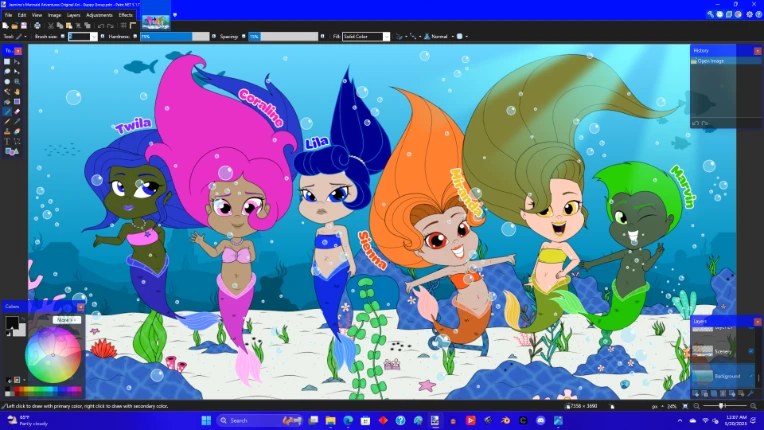Select the Color Picker eyedropper tool
Viewport: 764px width, 430px height.
tap(17, 122)
